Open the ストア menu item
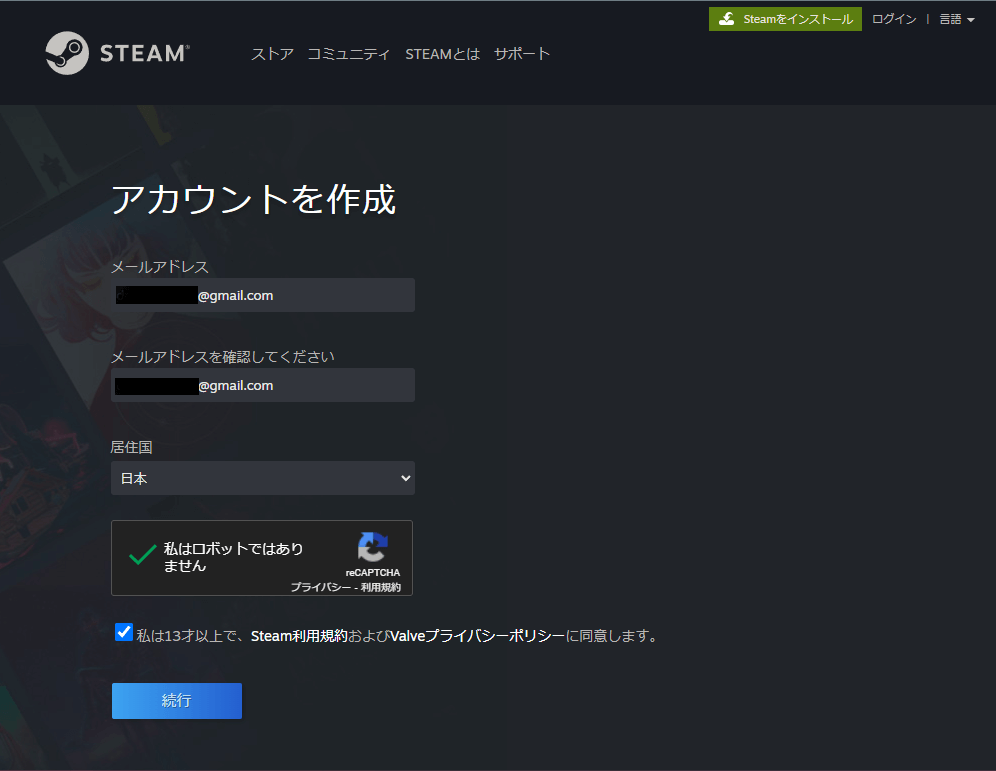Image resolution: width=996 pixels, height=771 pixels. 272,54
